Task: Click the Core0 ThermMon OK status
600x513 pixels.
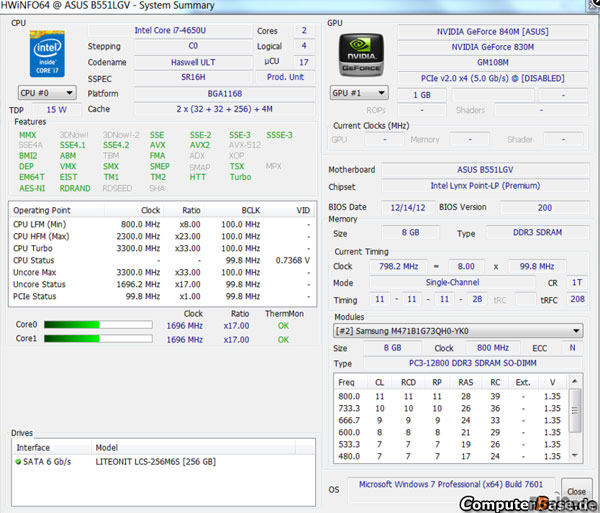Action: pos(284,326)
